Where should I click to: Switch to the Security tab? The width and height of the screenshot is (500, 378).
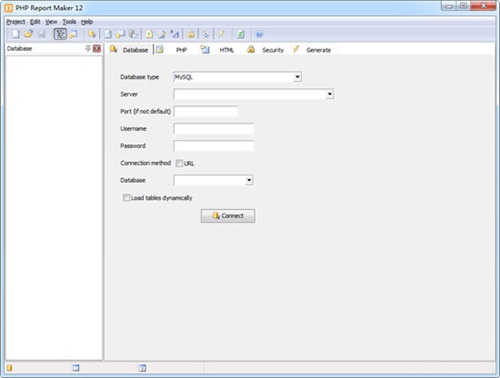pyautogui.click(x=273, y=50)
